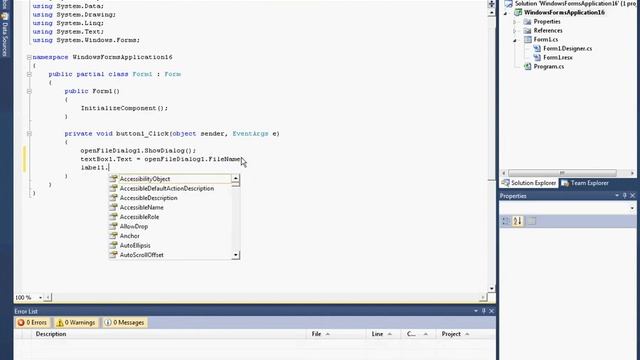Click the property icon beside AccessibleRole
This screenshot has height=360, width=640.
[x=113, y=217]
